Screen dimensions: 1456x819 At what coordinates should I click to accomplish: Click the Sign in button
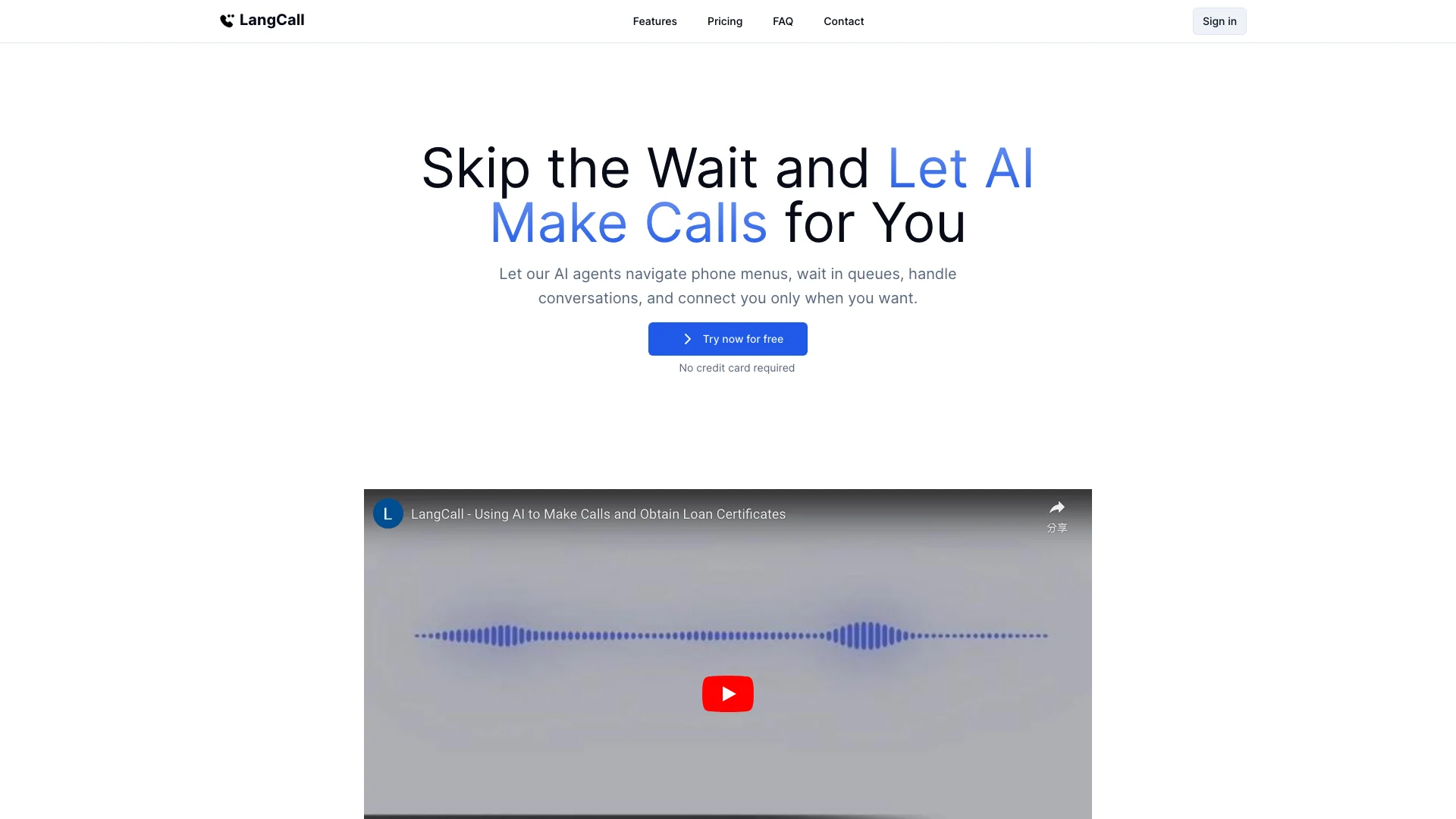(1219, 21)
